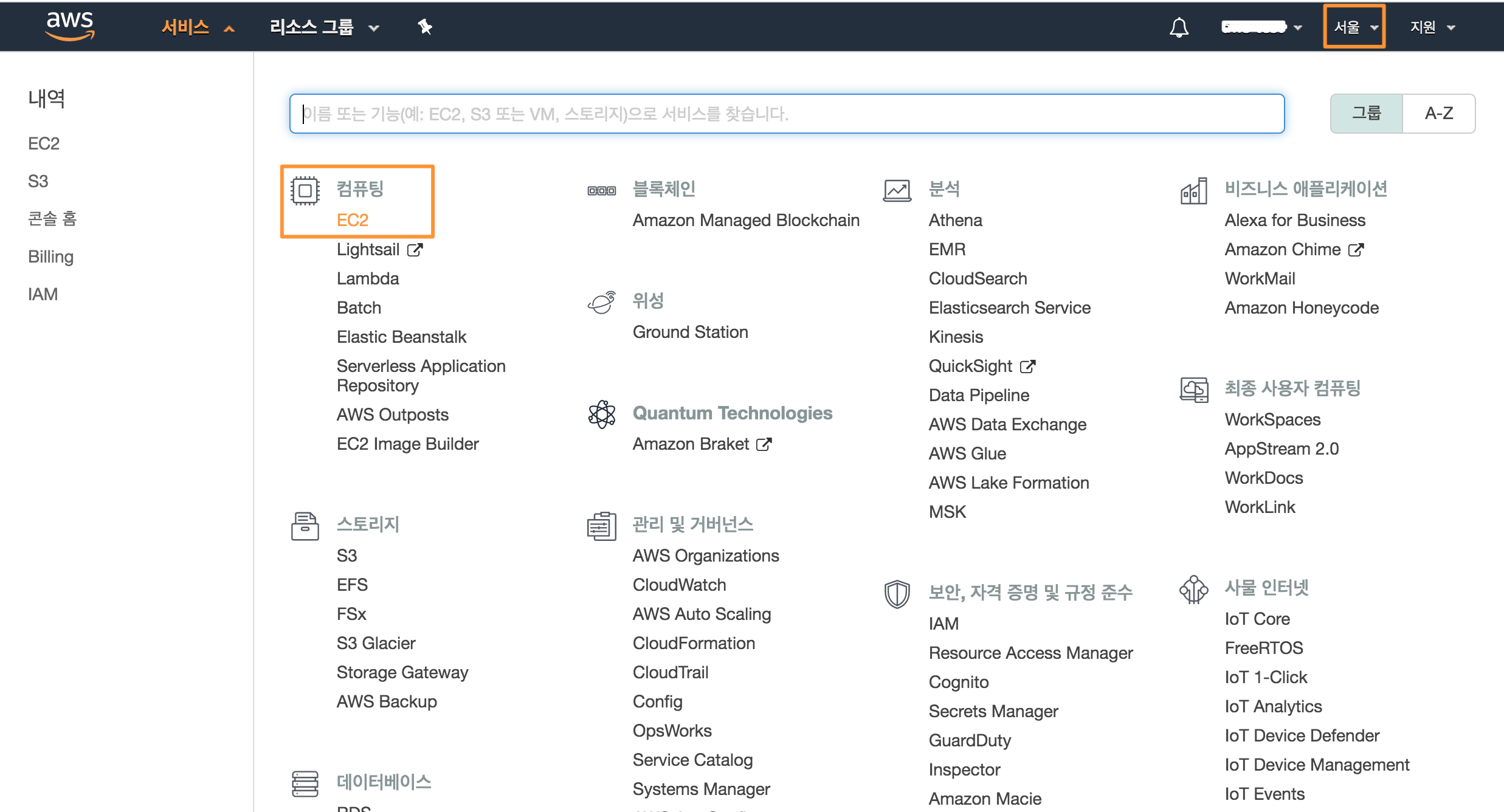Click the Storage category icon
The image size is (1504, 812).
tap(305, 526)
